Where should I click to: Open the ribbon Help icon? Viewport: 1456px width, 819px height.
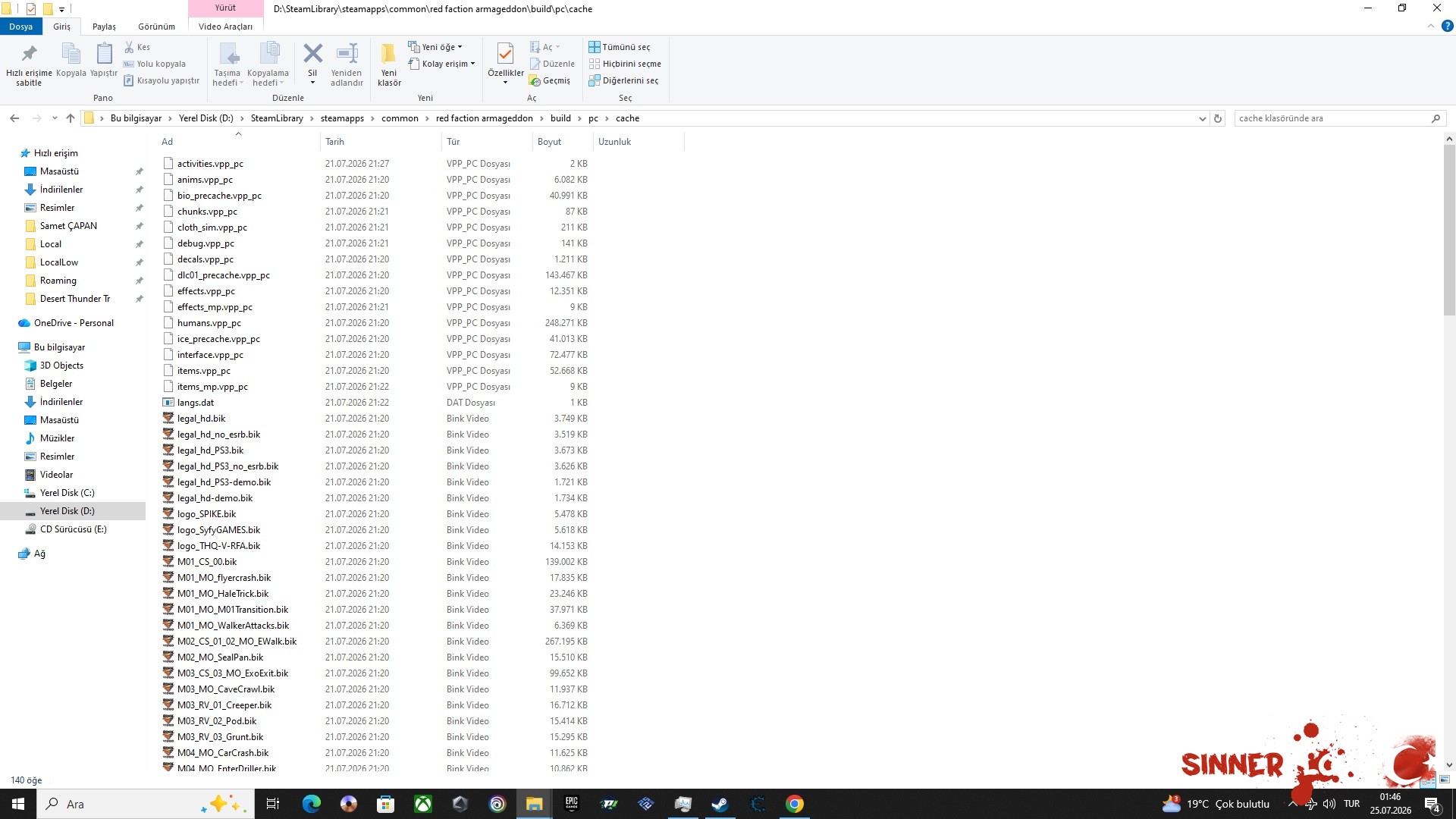1447,26
